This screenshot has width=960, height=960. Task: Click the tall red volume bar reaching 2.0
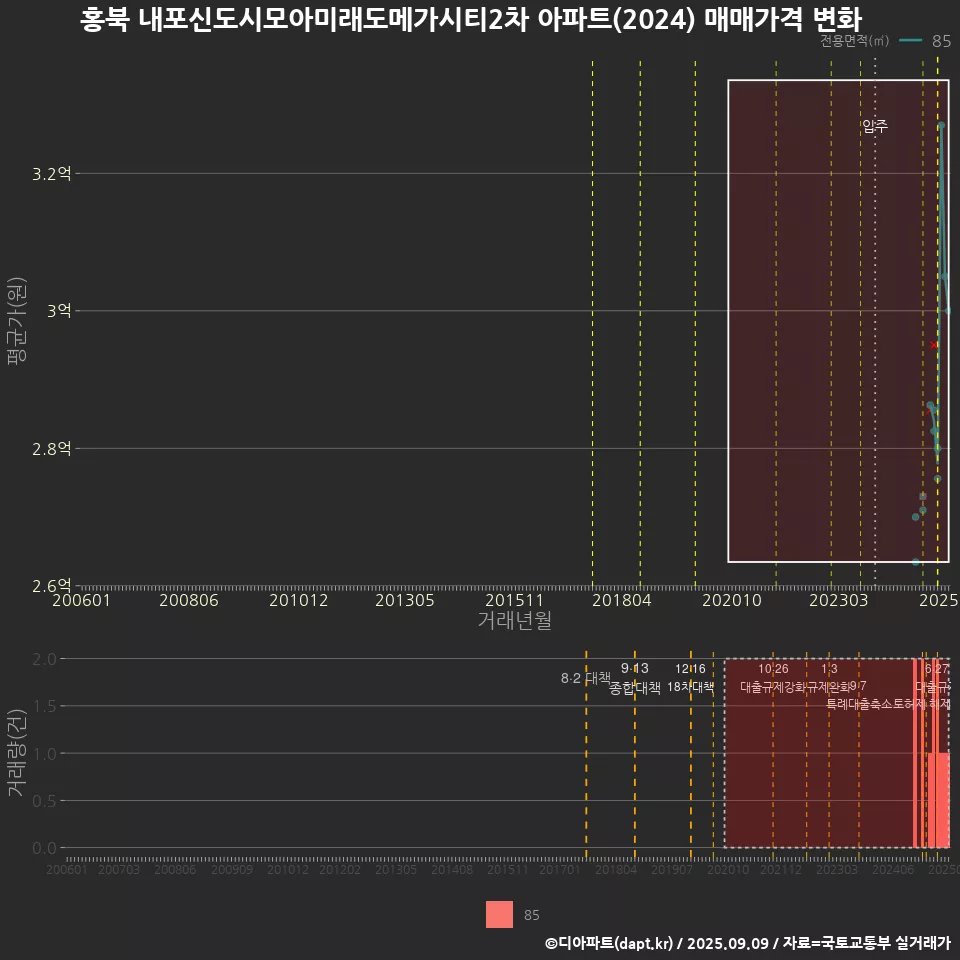click(915, 753)
